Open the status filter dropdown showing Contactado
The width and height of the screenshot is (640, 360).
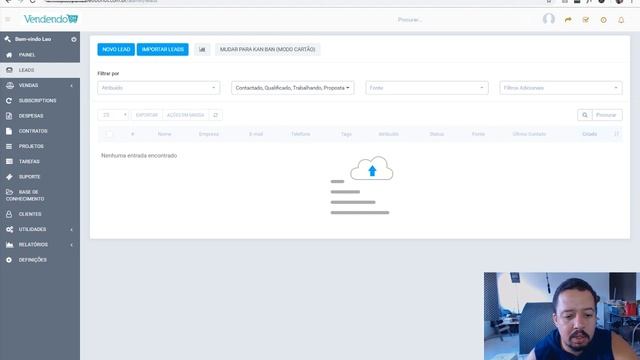[292, 88]
